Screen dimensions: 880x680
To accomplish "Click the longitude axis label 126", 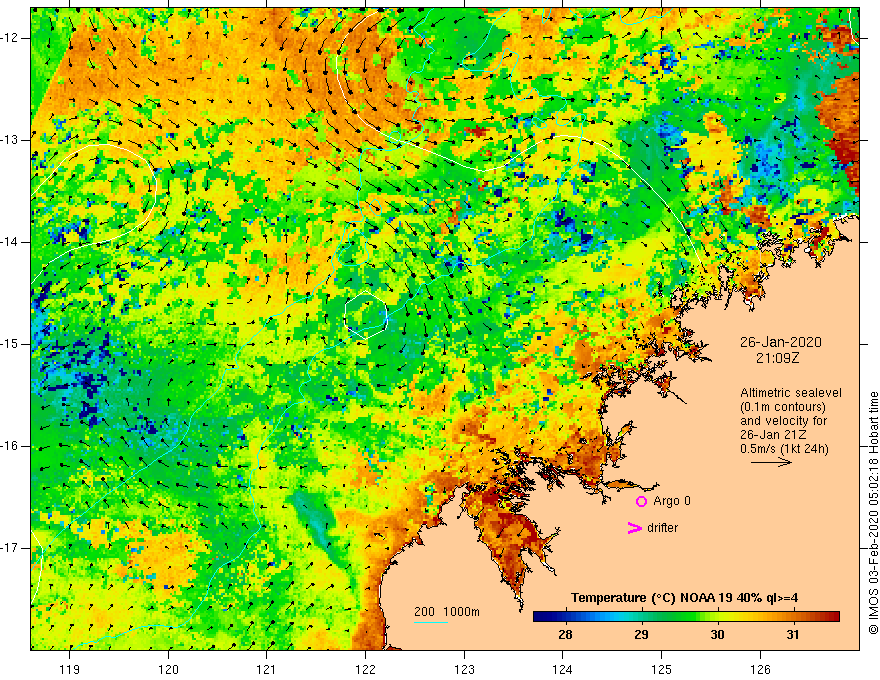I will tap(760, 669).
